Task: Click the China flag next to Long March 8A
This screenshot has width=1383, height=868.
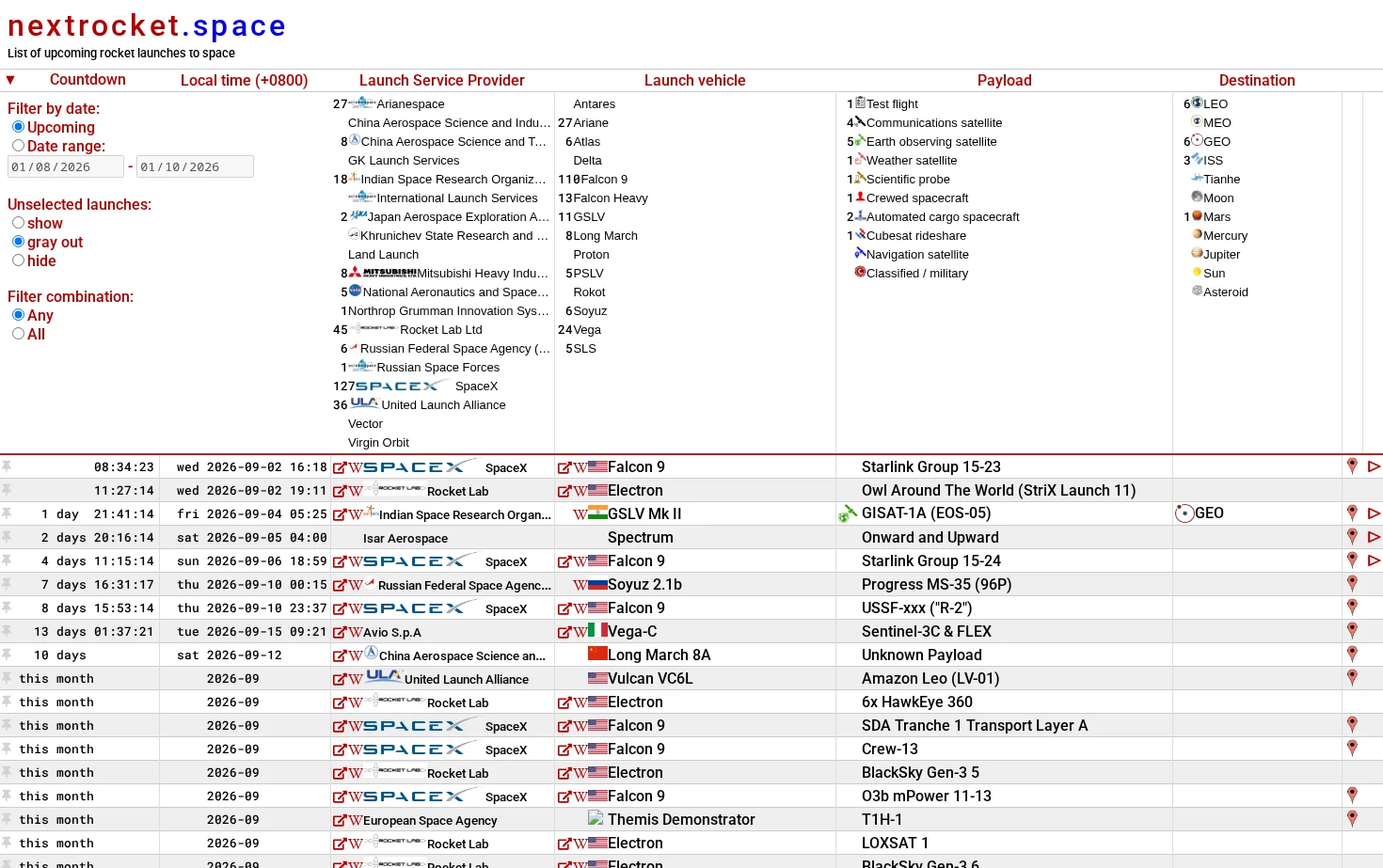Action: click(x=597, y=654)
